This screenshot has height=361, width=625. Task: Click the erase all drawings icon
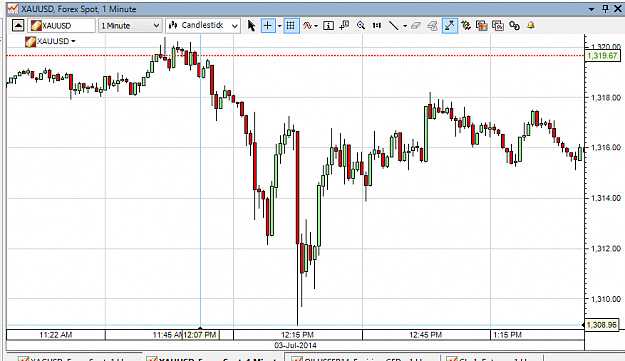432,26
